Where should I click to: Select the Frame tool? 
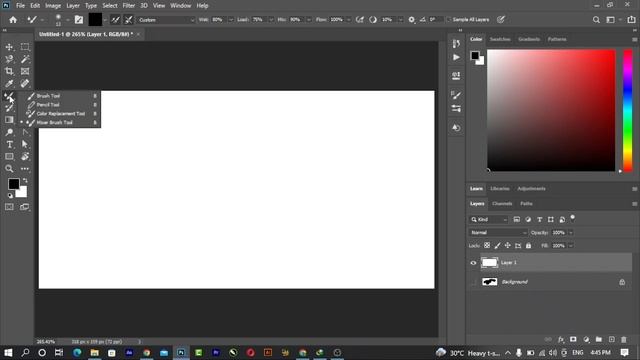click(x=25, y=71)
